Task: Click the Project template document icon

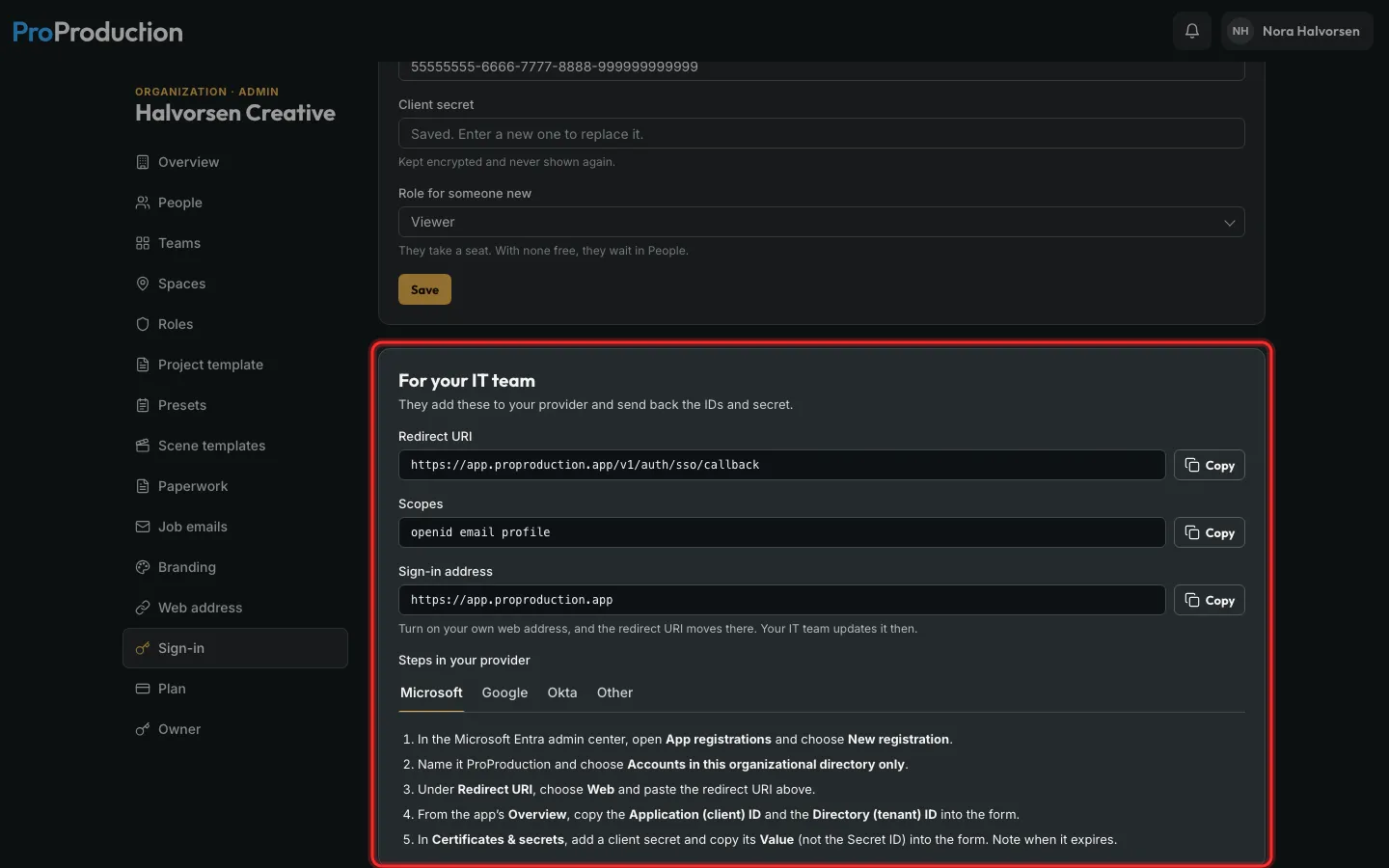Action: click(x=143, y=365)
